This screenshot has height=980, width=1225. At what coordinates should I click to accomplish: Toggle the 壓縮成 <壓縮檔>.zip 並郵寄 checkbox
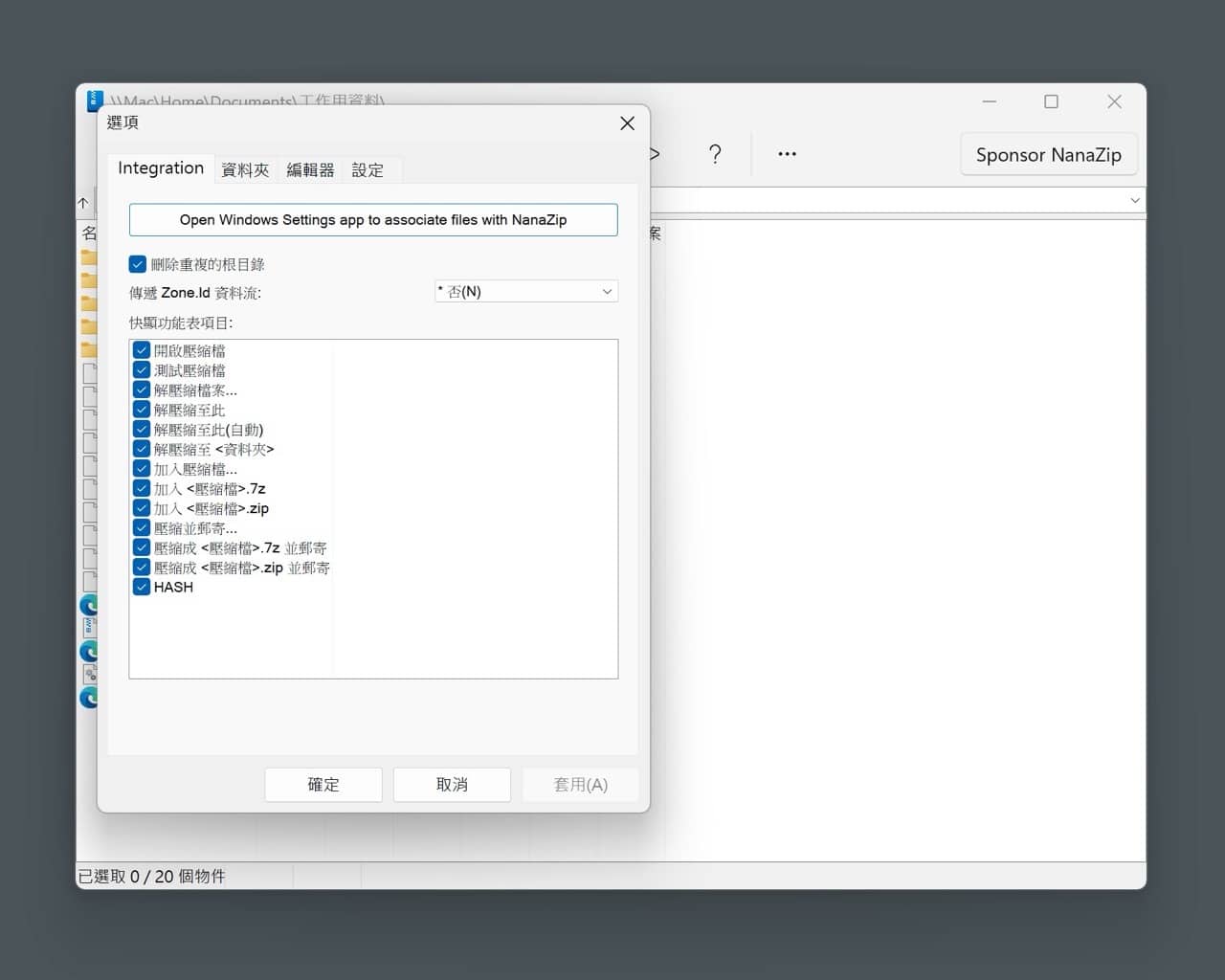click(x=142, y=568)
